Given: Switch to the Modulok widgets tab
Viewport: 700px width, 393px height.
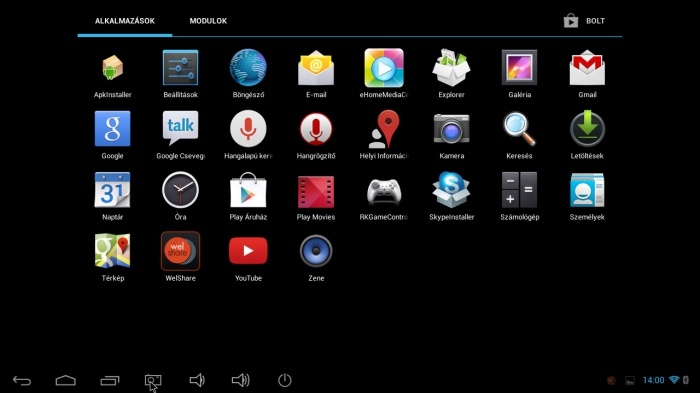Looking at the screenshot, I should (x=208, y=21).
